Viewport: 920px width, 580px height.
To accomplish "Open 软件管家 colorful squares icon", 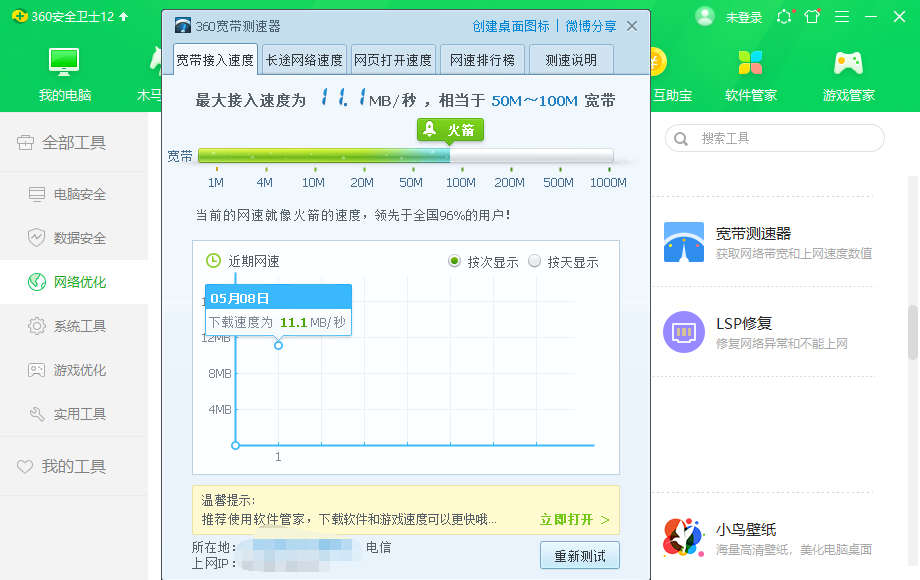I will pyautogui.click(x=750, y=63).
